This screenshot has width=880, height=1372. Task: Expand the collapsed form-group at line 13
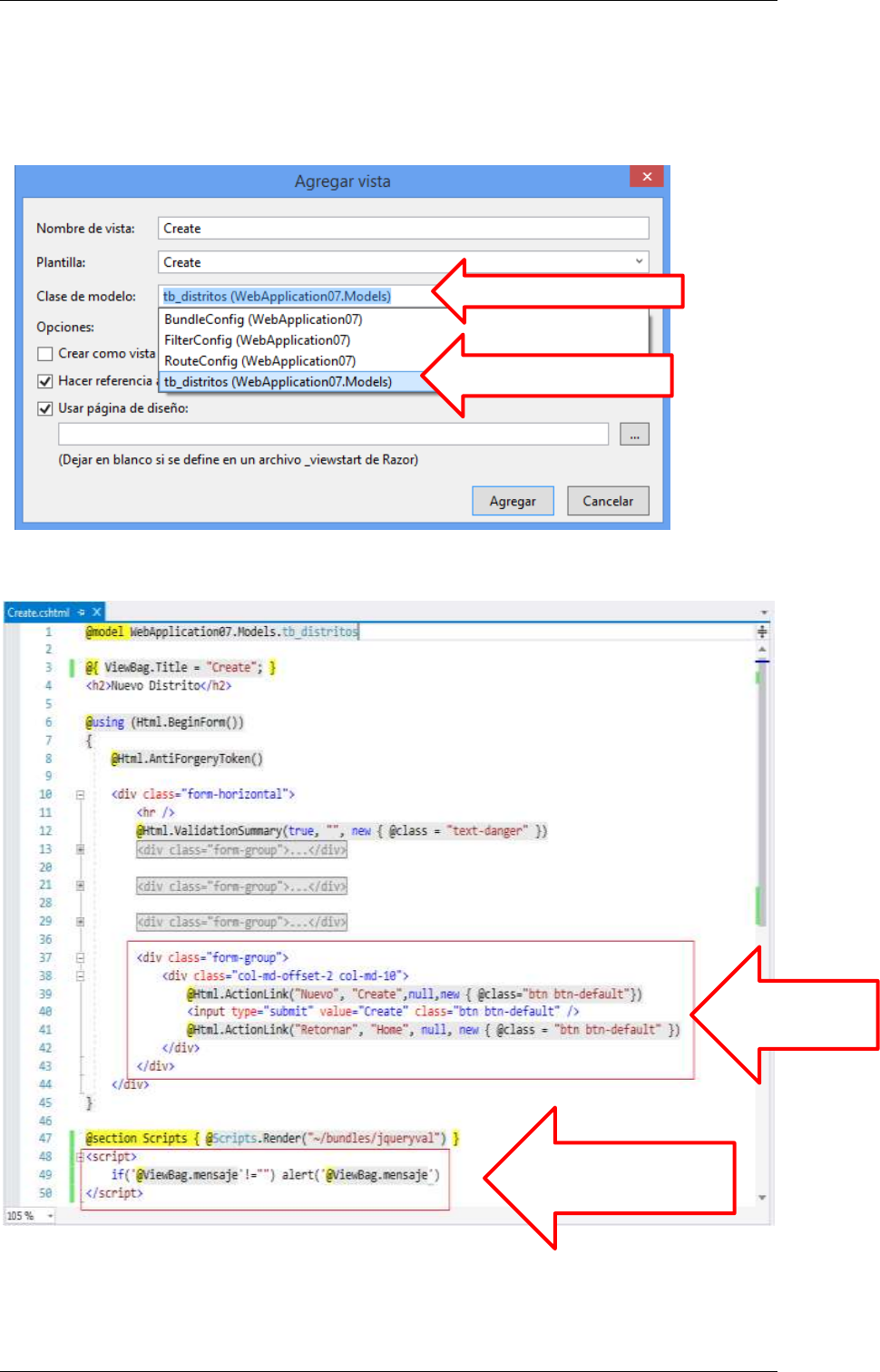coord(80,849)
